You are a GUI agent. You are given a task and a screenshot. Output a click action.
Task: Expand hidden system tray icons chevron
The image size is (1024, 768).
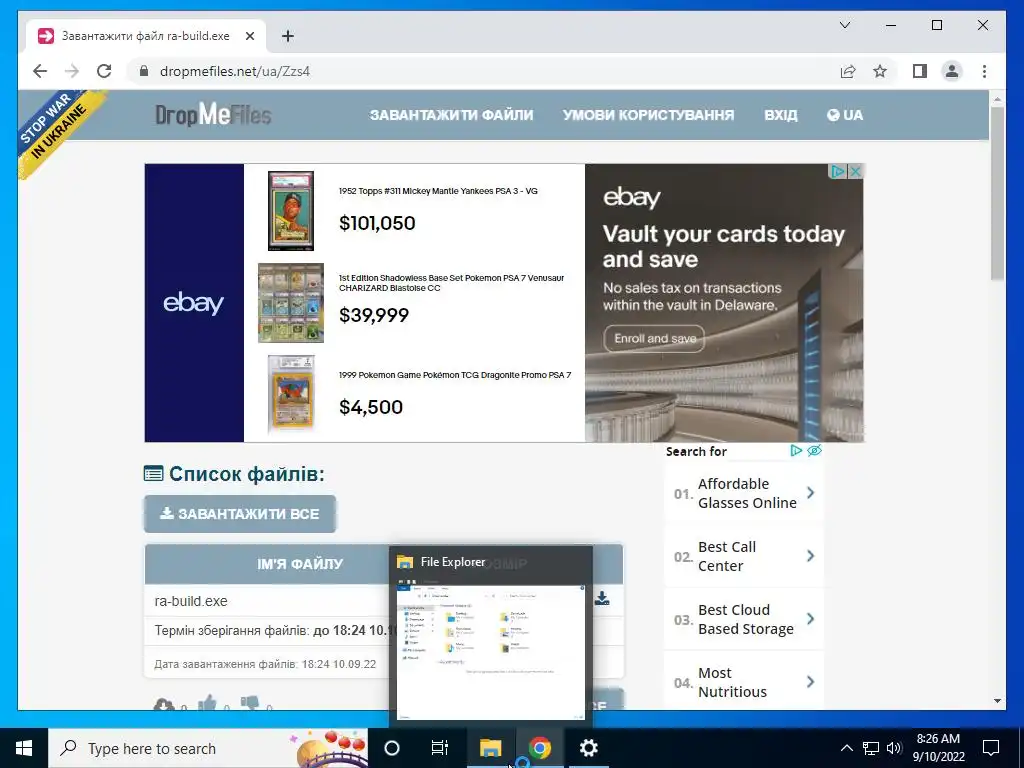(x=846, y=748)
